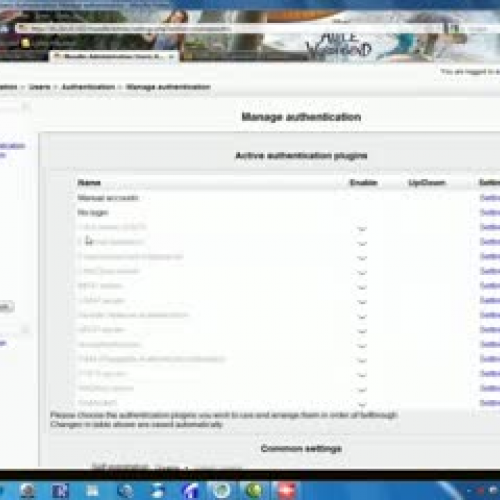Open Settings link in Shibboleth row

coord(490,403)
